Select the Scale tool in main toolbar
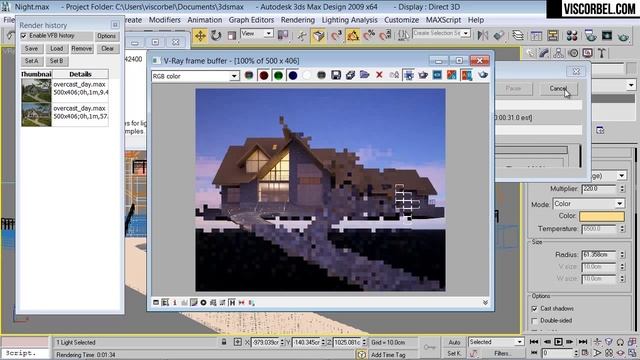 231,36
